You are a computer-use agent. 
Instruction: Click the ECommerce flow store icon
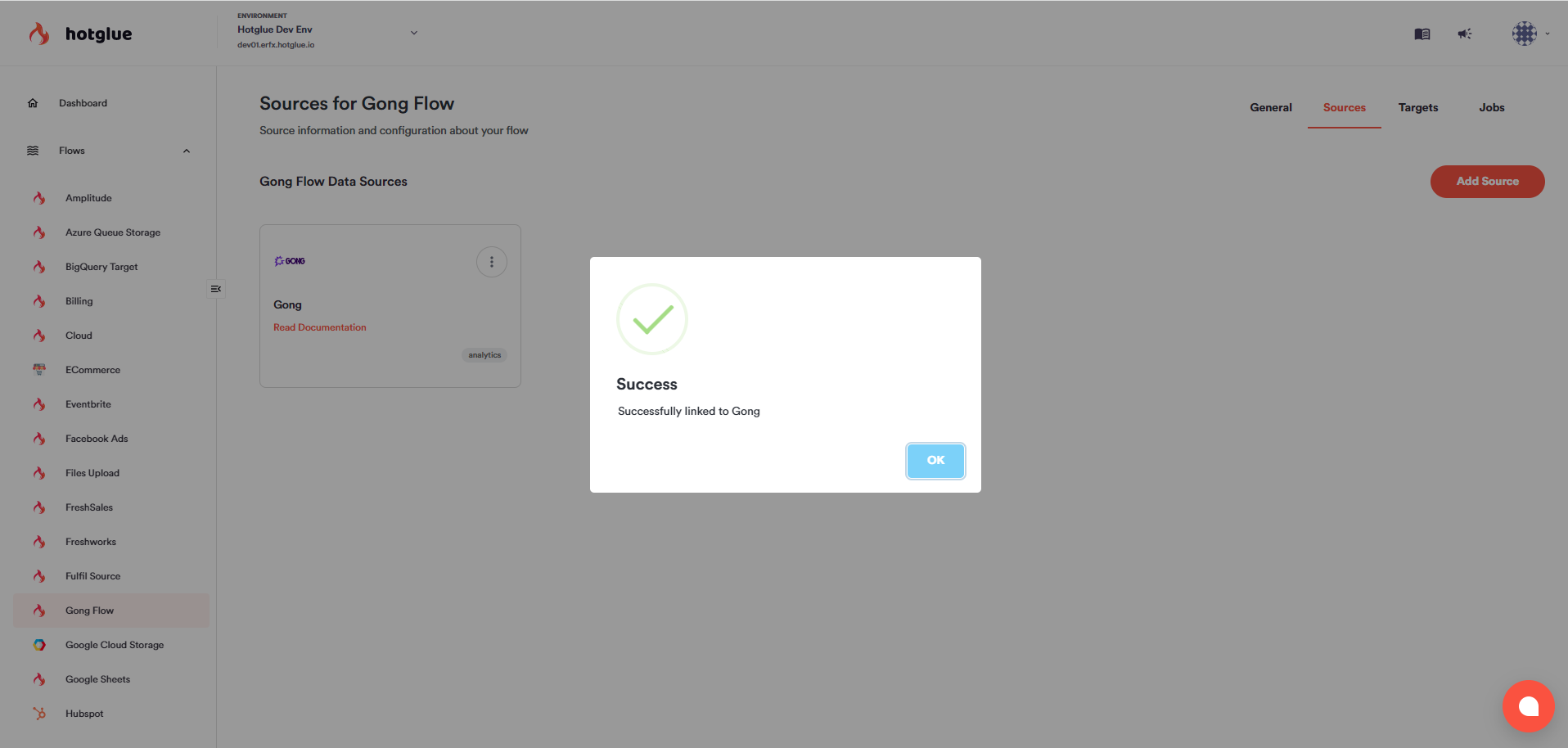(39, 370)
